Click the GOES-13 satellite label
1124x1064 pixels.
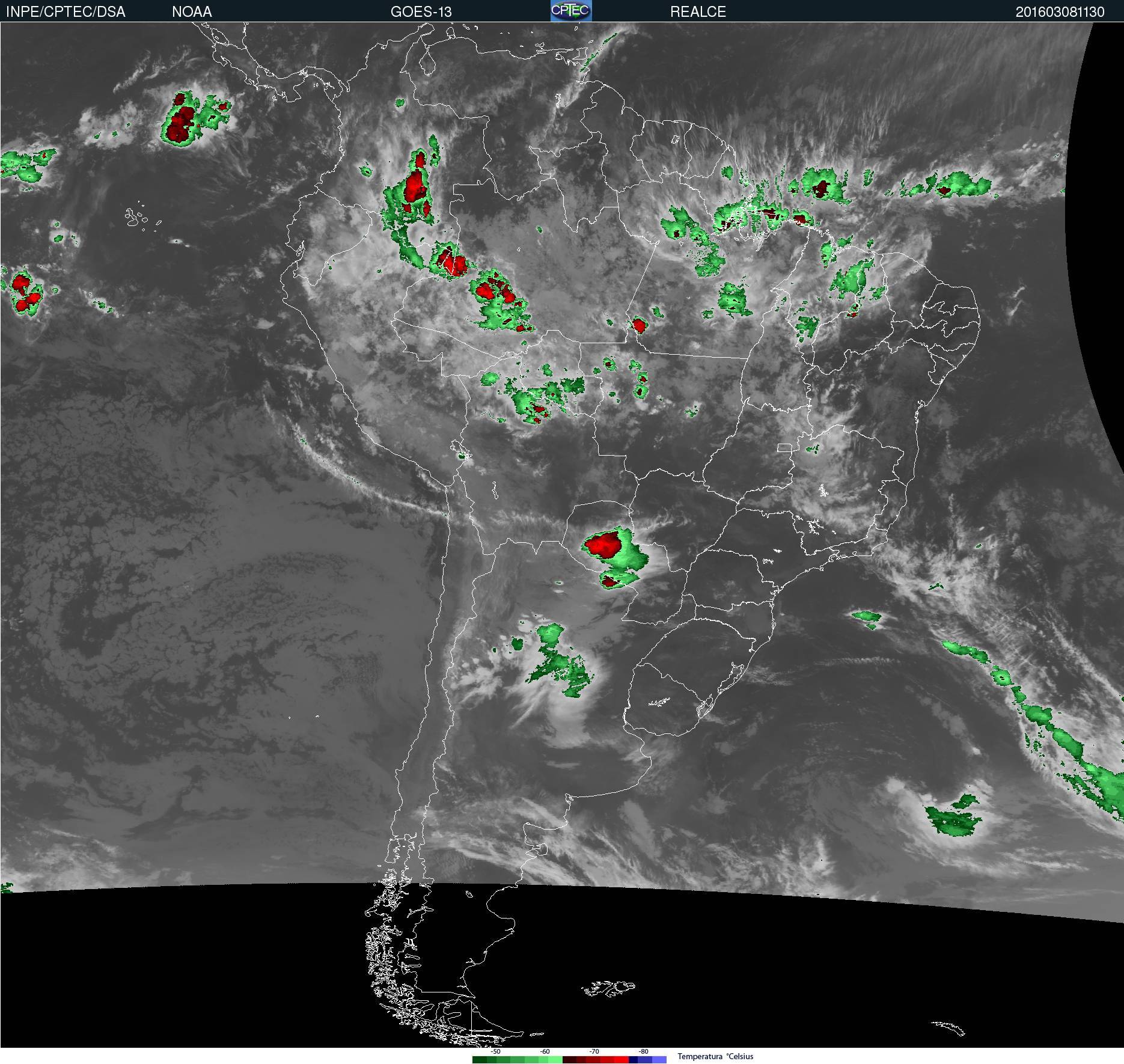pyautogui.click(x=421, y=12)
